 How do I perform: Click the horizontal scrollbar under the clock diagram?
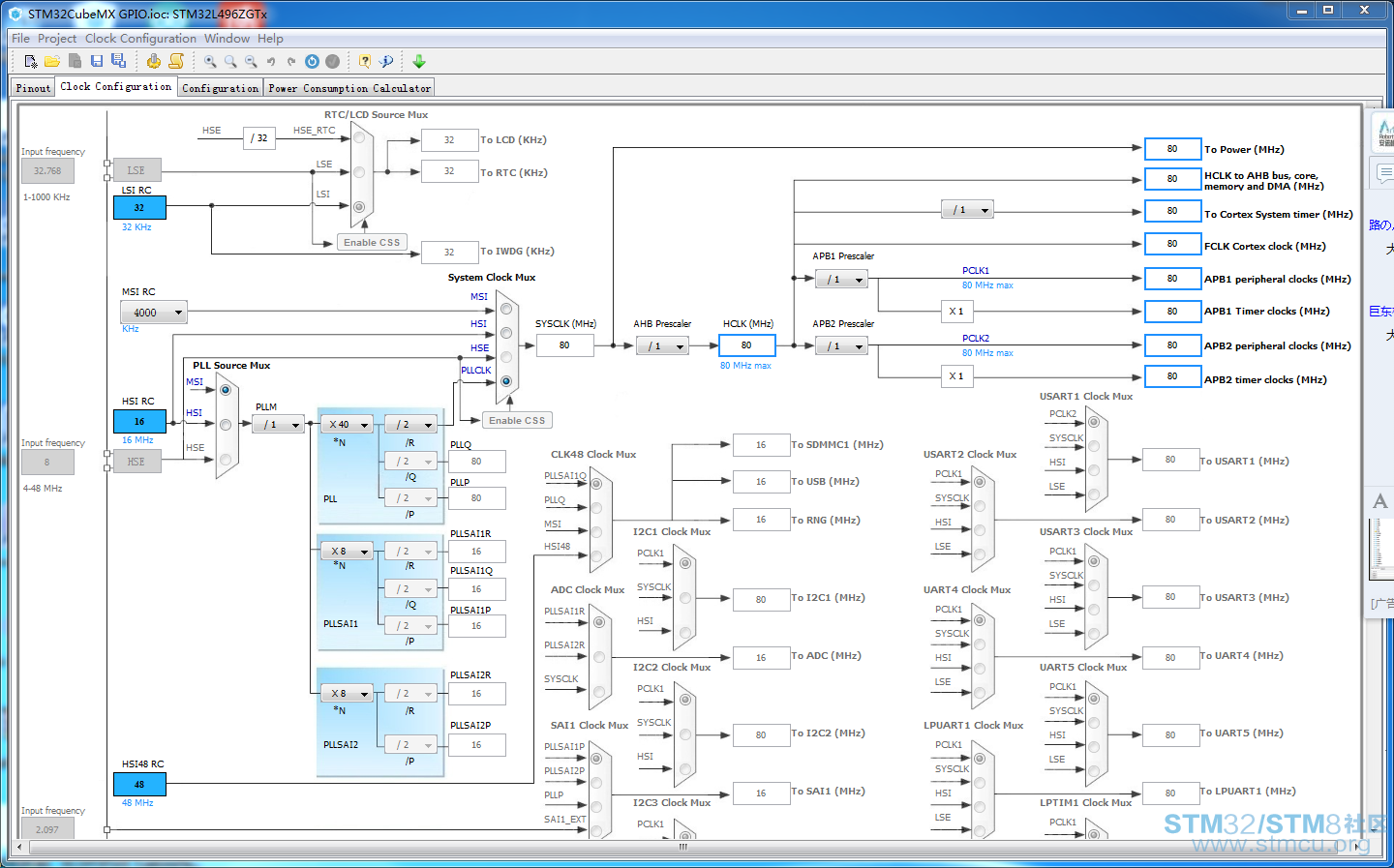[682, 847]
